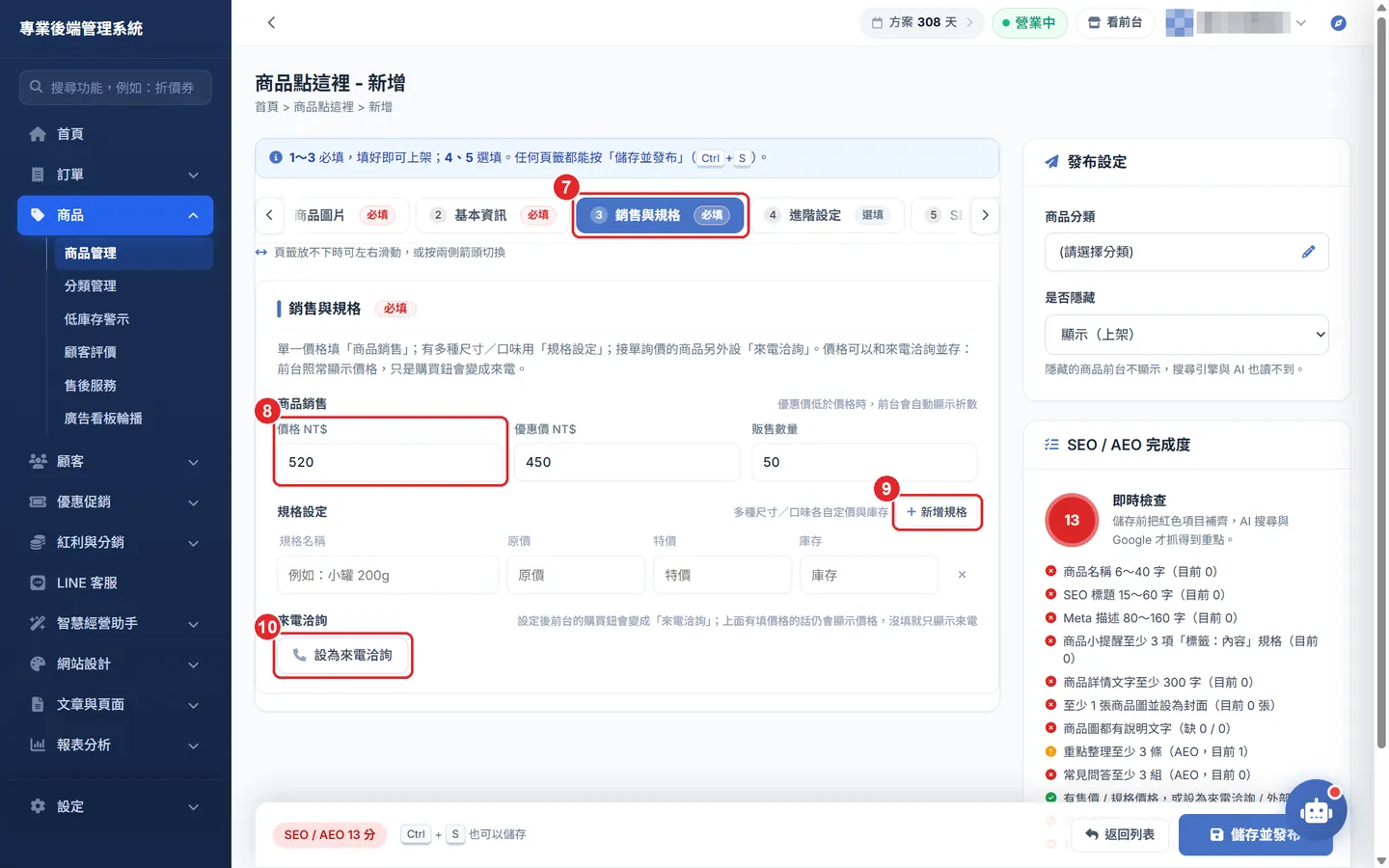Open 低庫存警示 in the sidebar submenu
Image resolution: width=1389 pixels, height=868 pixels.
tap(96, 319)
